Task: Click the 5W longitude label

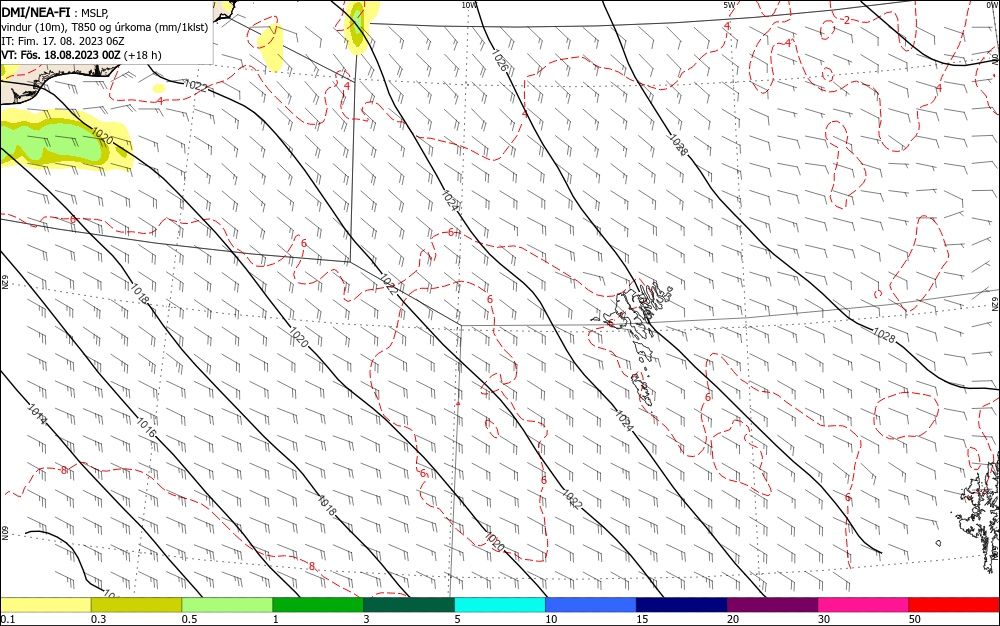Action: pyautogui.click(x=729, y=5)
